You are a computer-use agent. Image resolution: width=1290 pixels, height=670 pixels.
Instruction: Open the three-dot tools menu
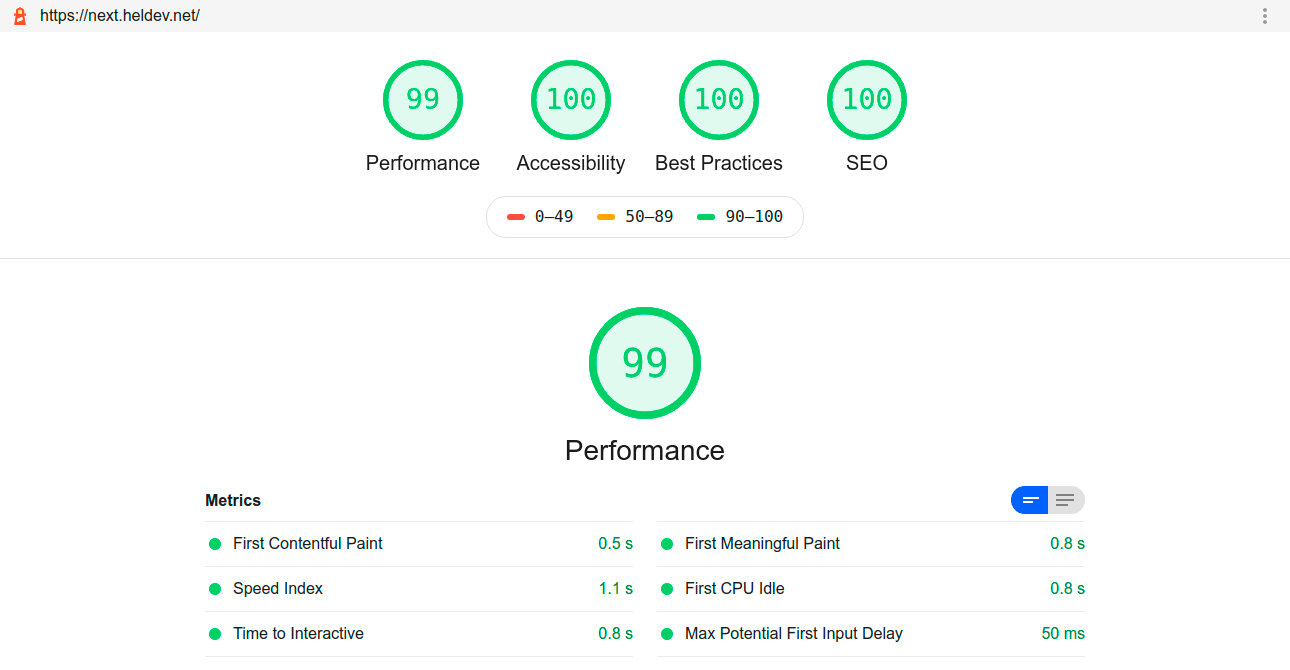coord(1265,16)
